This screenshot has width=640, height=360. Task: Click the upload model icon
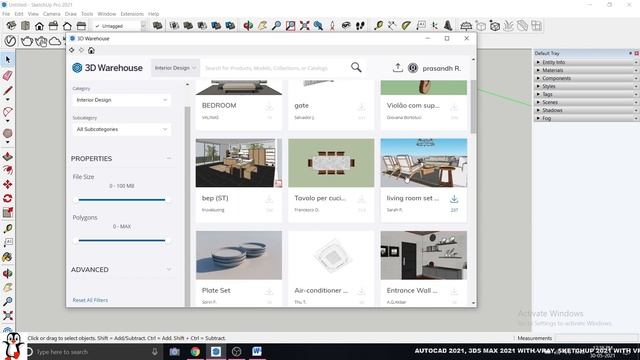pyautogui.click(x=398, y=68)
